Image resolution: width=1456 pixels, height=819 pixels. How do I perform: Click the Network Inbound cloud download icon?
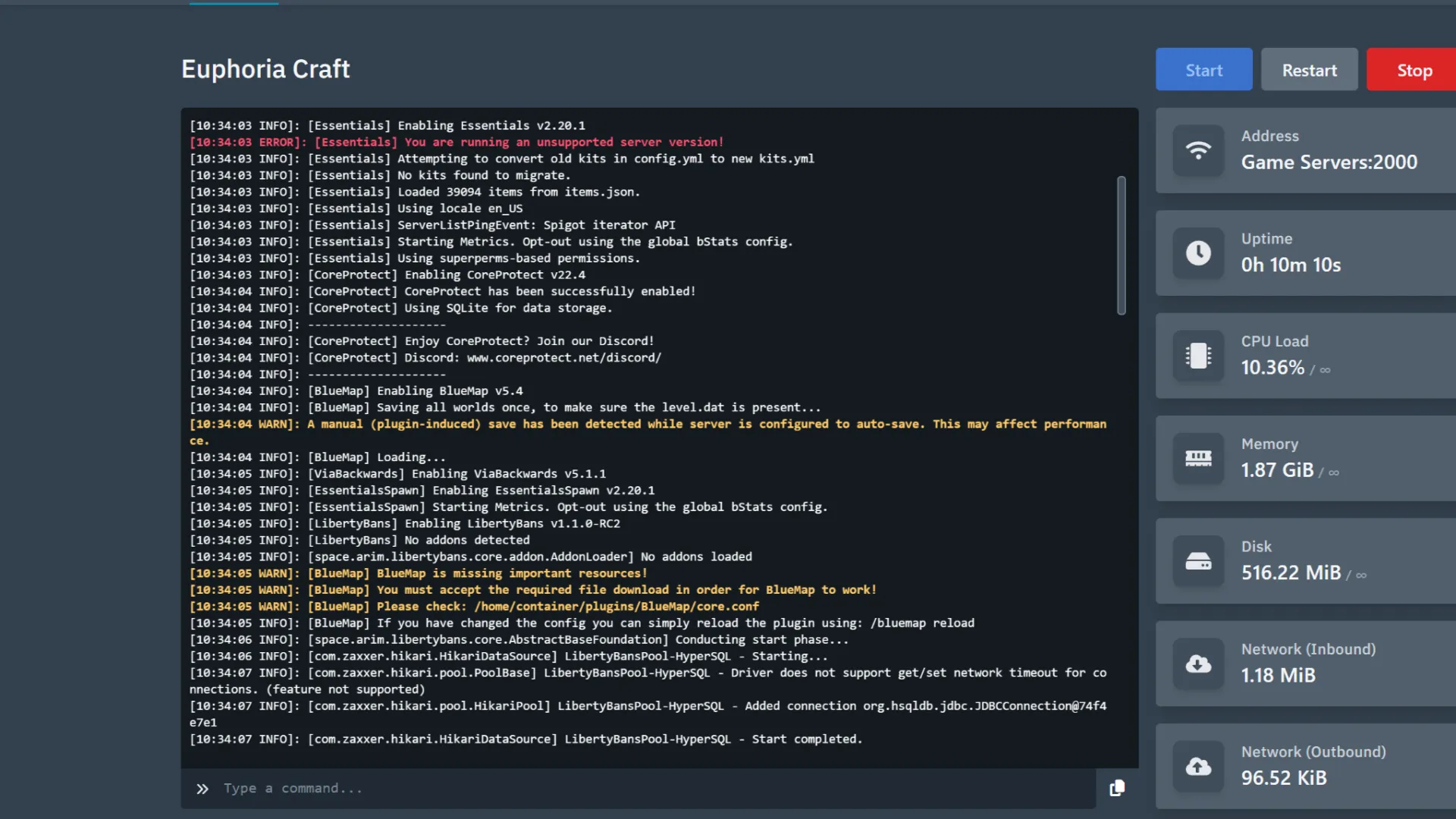pyautogui.click(x=1198, y=664)
